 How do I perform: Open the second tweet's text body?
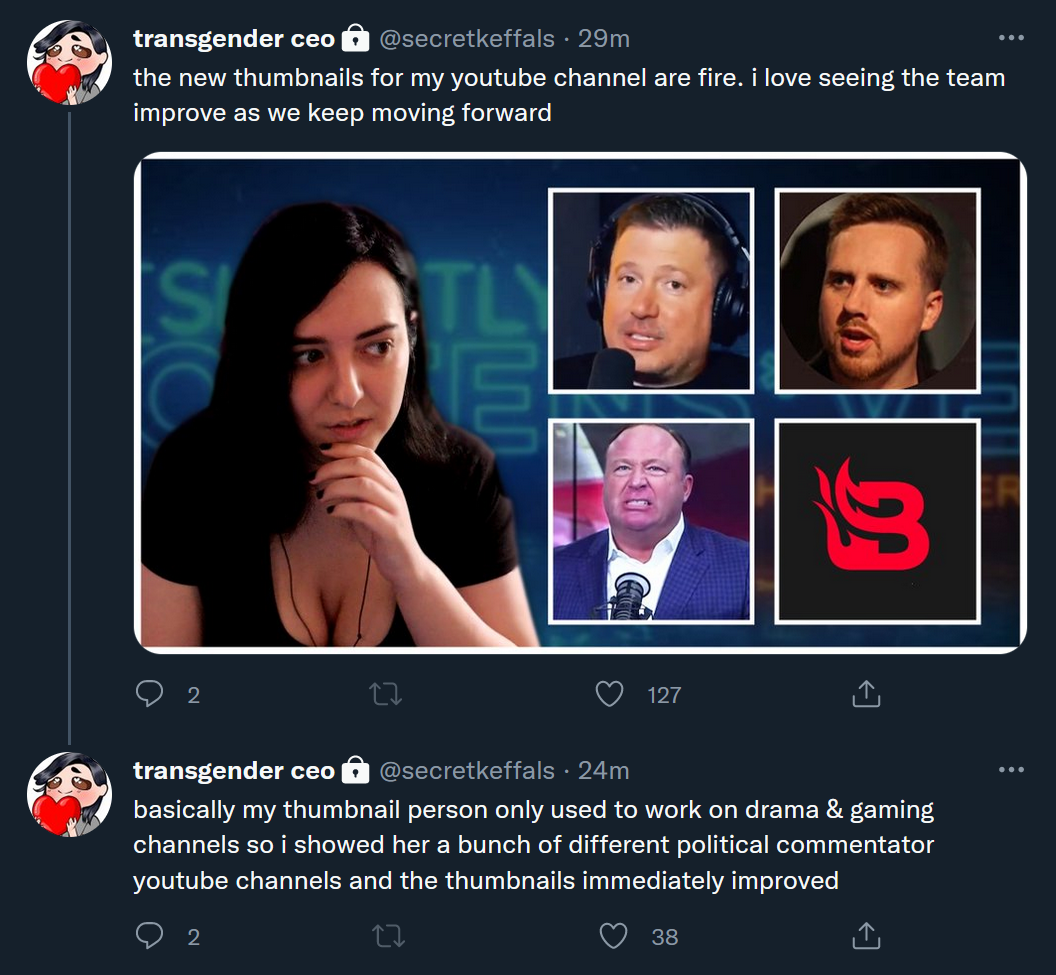[533, 845]
